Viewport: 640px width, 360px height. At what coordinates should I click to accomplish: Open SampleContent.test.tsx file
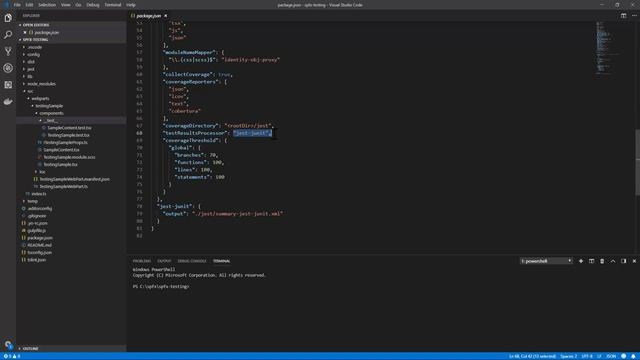coord(69,128)
